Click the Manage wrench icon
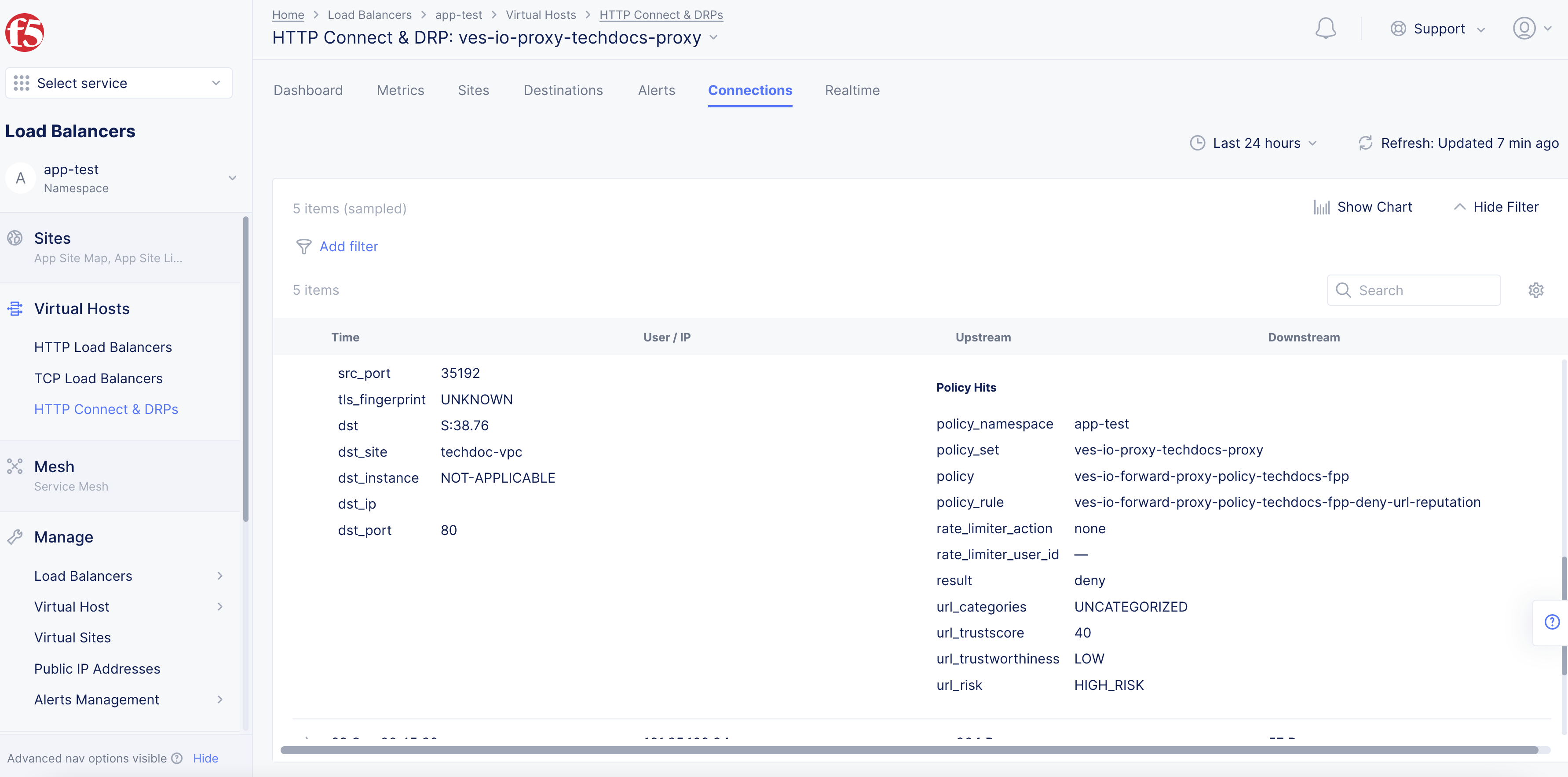Viewport: 1568px width, 777px height. pyautogui.click(x=15, y=536)
